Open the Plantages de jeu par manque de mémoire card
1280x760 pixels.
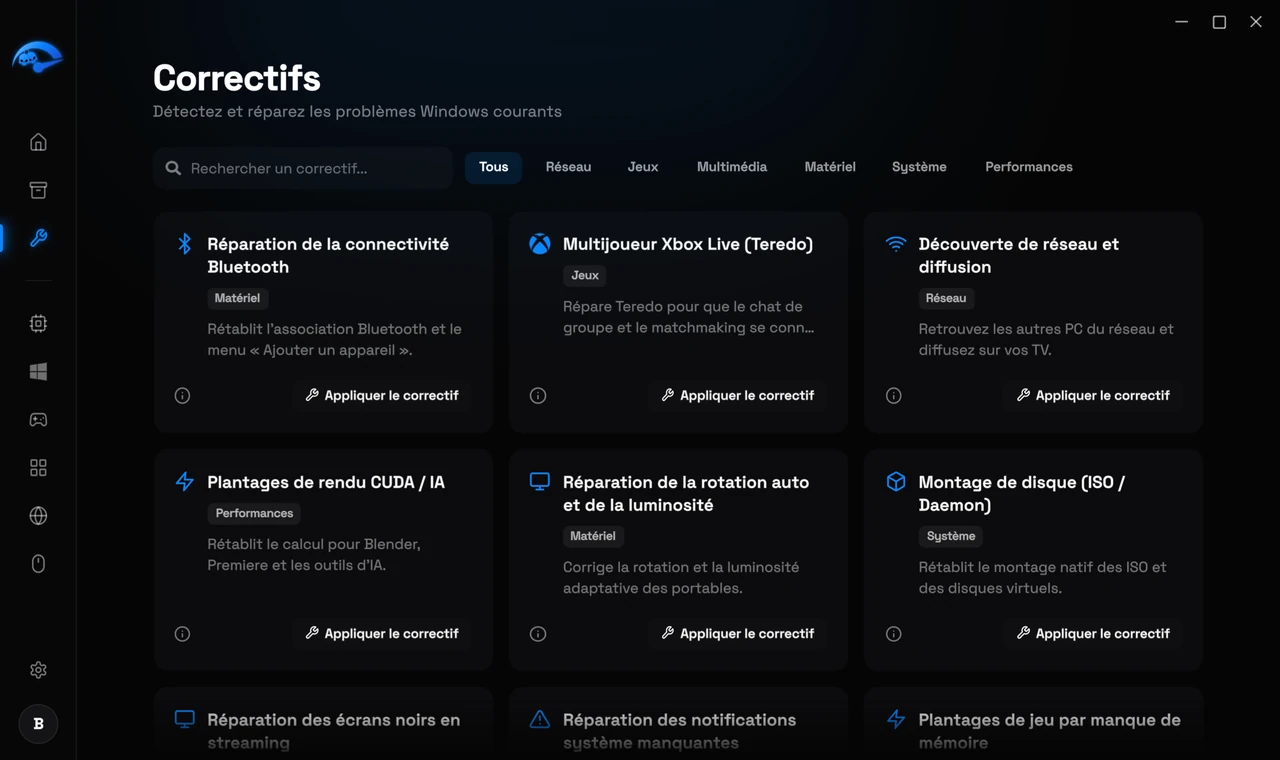click(1033, 723)
